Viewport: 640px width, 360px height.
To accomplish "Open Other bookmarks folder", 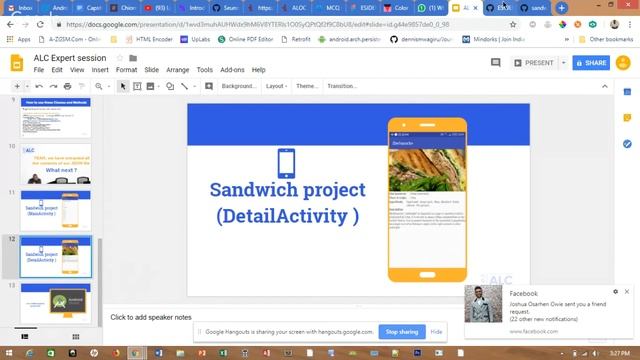I will click(606, 39).
